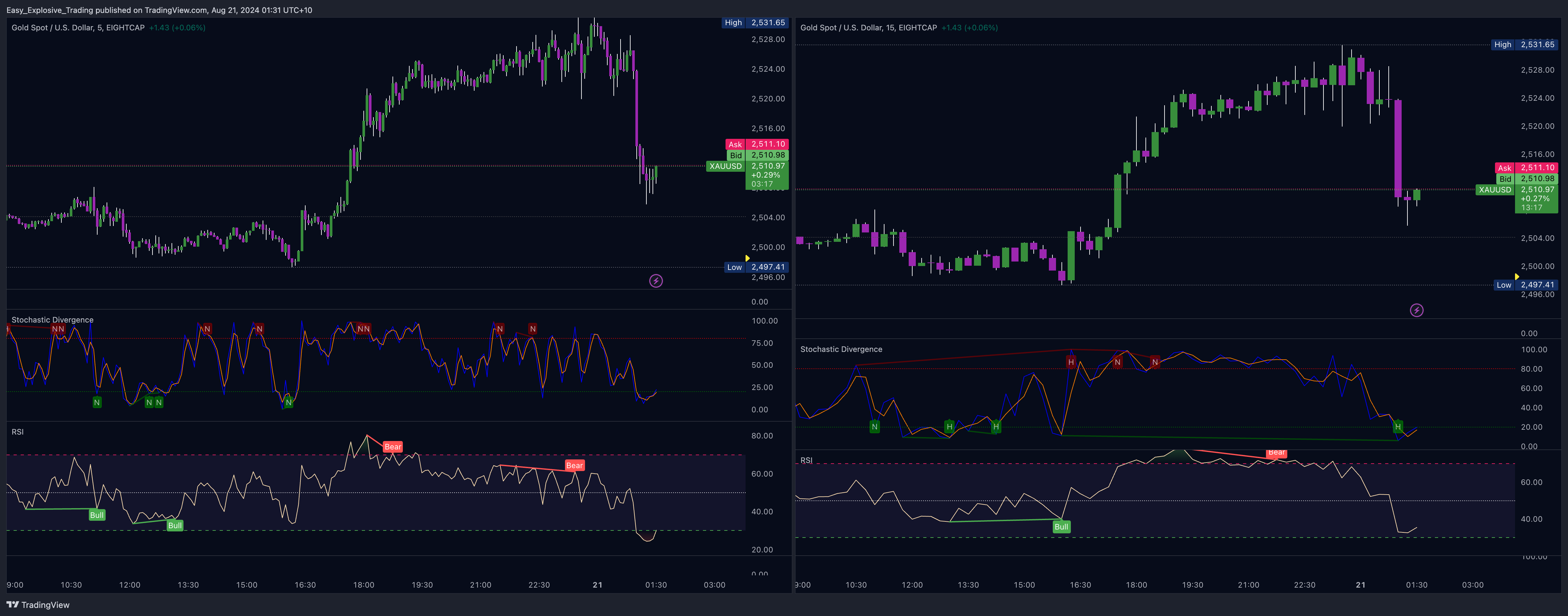1568x616 pixels.
Task: Click the Bull label on the 15-minute RSI
Action: point(1061,527)
